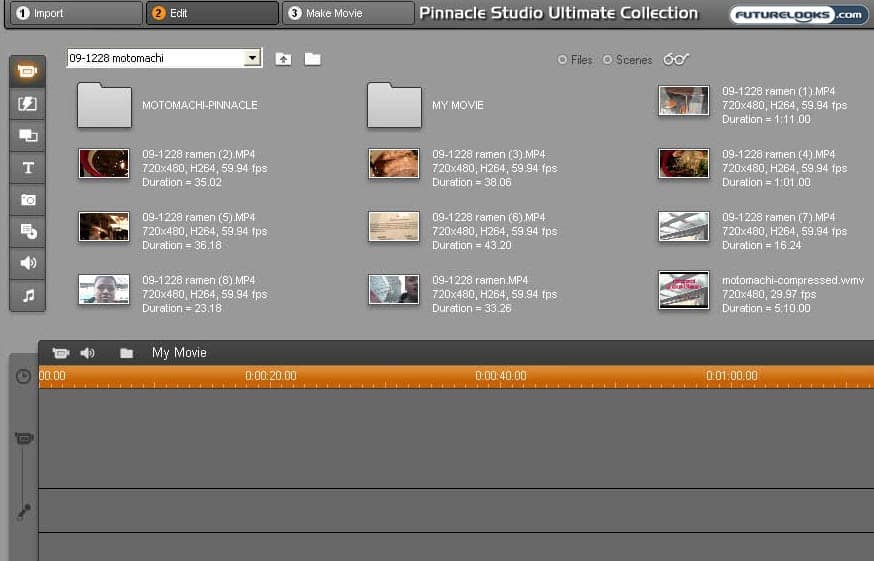Screen dimensions: 874x561
Task: Open the Photos album camera icon
Action: click(x=28, y=200)
